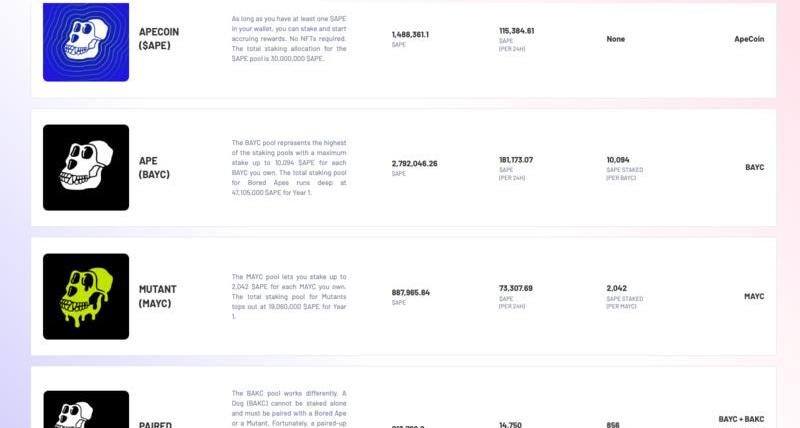Select the APE (BAYC) pool title
Image resolution: width=800 pixels, height=428 pixels.
(154, 167)
